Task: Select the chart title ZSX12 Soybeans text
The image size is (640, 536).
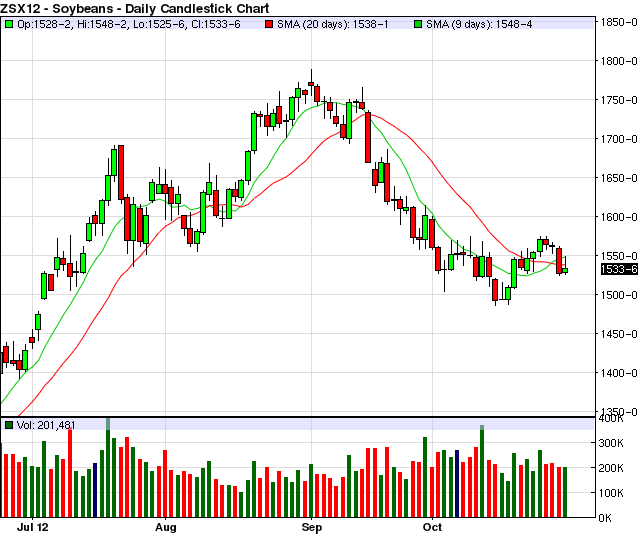Action: (135, 8)
